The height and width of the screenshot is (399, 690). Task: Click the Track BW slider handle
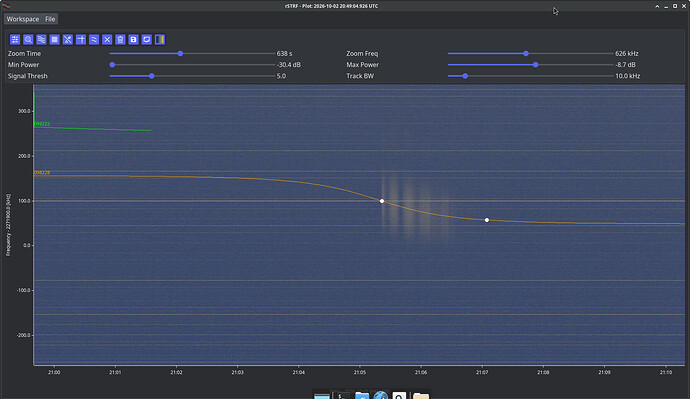465,76
